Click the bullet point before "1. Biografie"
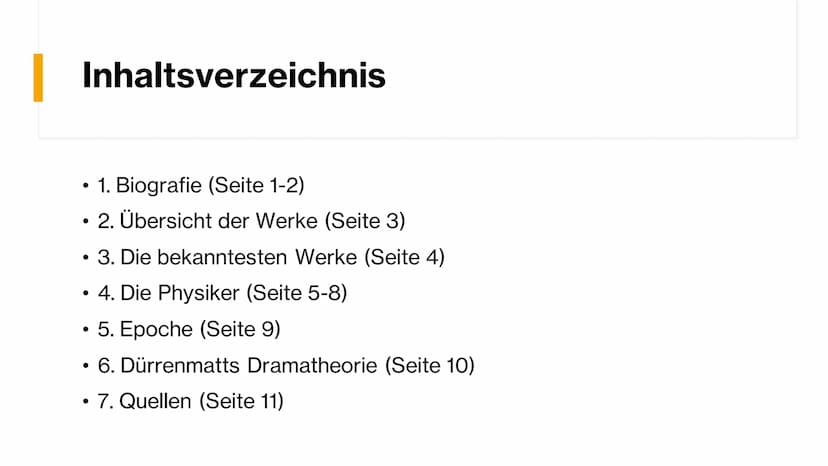The height and width of the screenshot is (466, 828). click(x=86, y=186)
